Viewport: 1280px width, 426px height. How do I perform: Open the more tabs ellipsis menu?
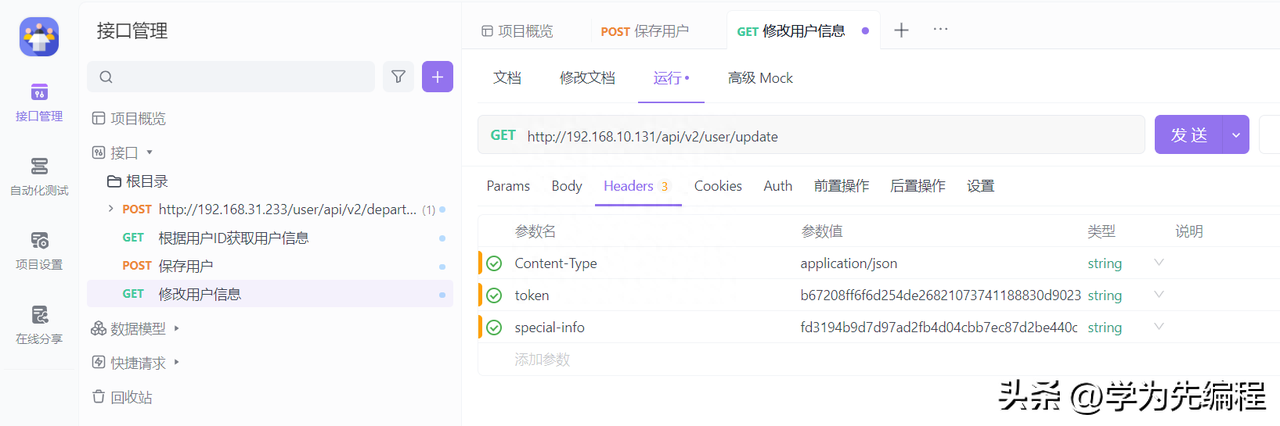[x=940, y=30]
